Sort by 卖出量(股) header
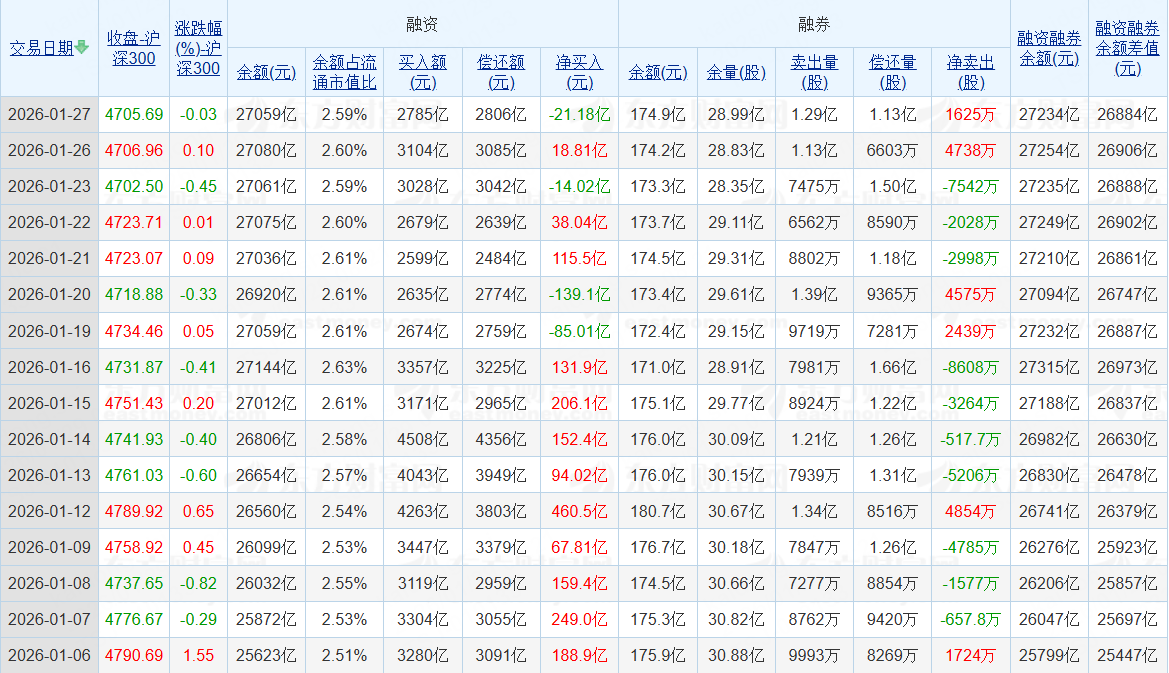This screenshot has height=673, width=1169. coord(814,72)
